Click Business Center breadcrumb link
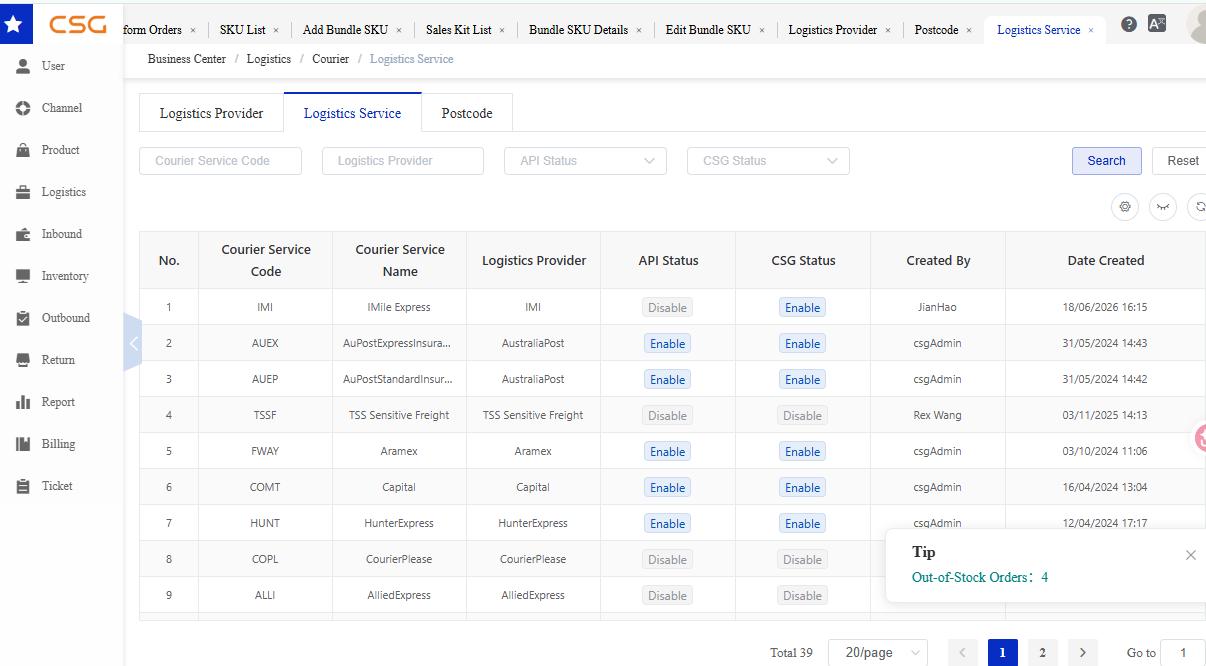 point(187,59)
